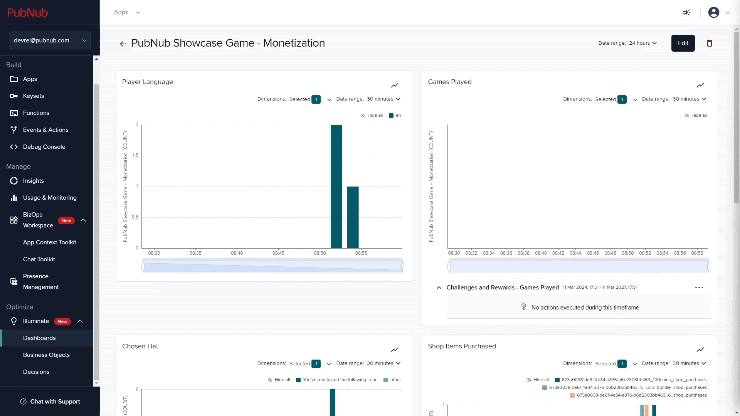This screenshot has width=740, height=416.
Task: Click the Usage & Monitoring bar-chart icon
Action: pos(14,198)
